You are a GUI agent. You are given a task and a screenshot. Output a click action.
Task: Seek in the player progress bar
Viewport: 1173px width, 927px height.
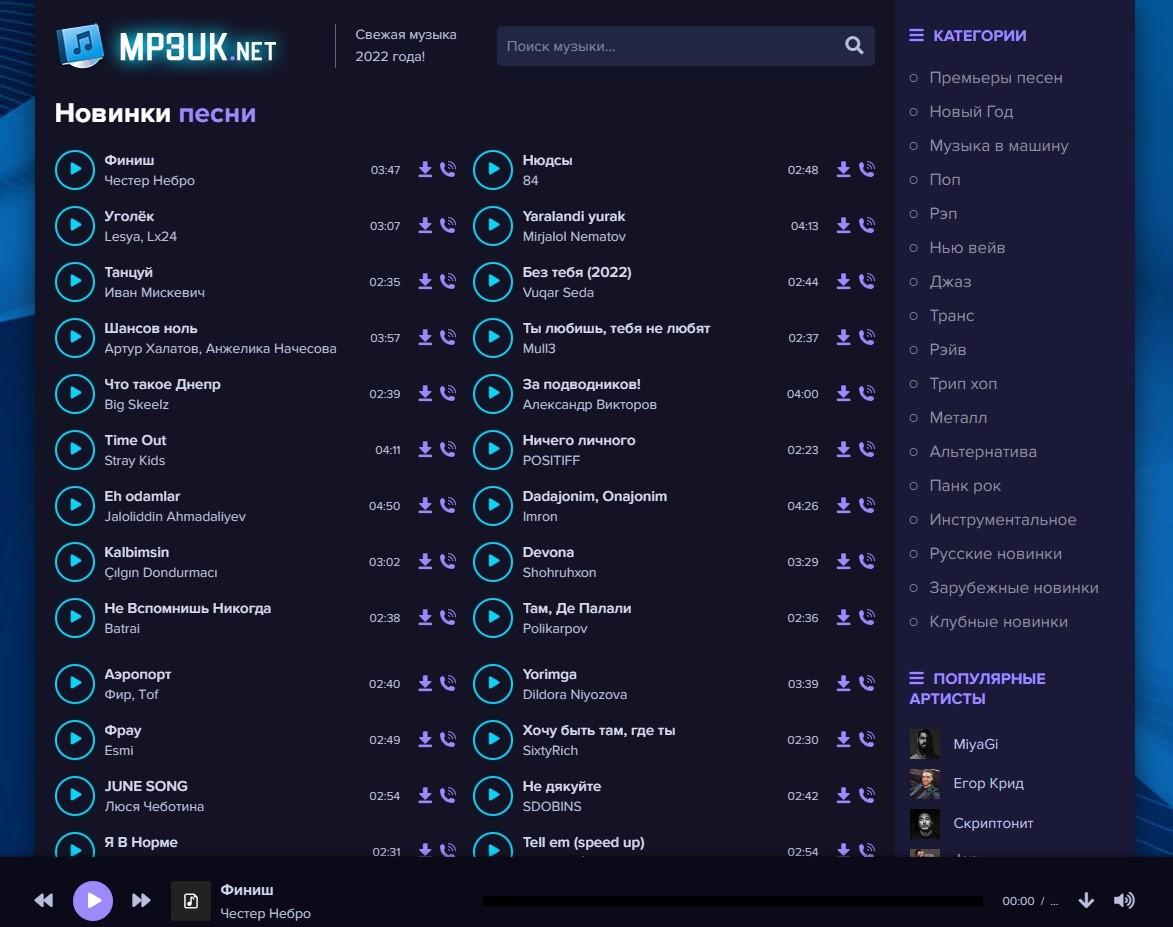[732, 901]
